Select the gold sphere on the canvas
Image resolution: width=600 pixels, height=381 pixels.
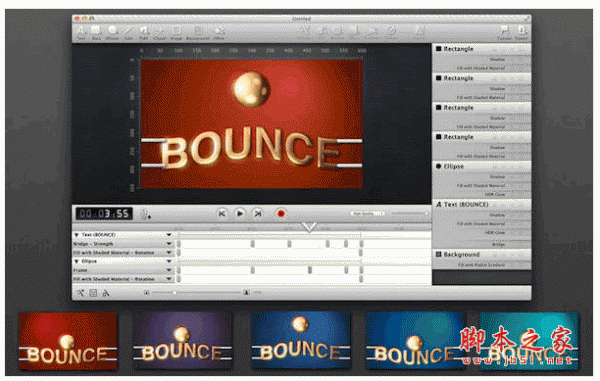(x=251, y=89)
